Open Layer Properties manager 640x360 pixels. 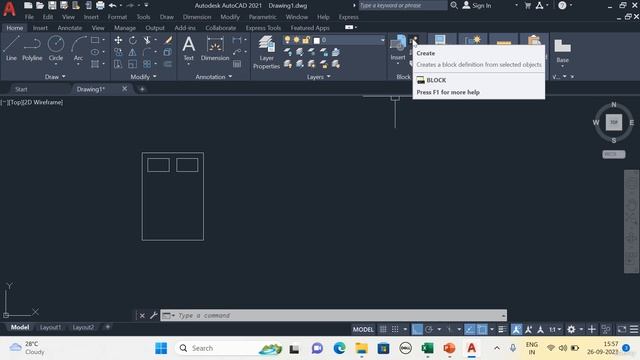[266, 52]
